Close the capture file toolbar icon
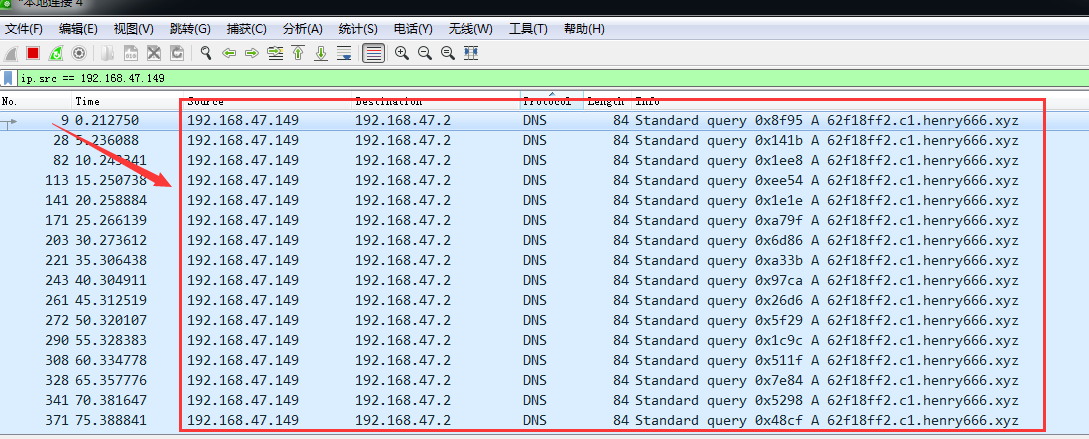Viewport: 1089px width, 439px height. [x=154, y=53]
